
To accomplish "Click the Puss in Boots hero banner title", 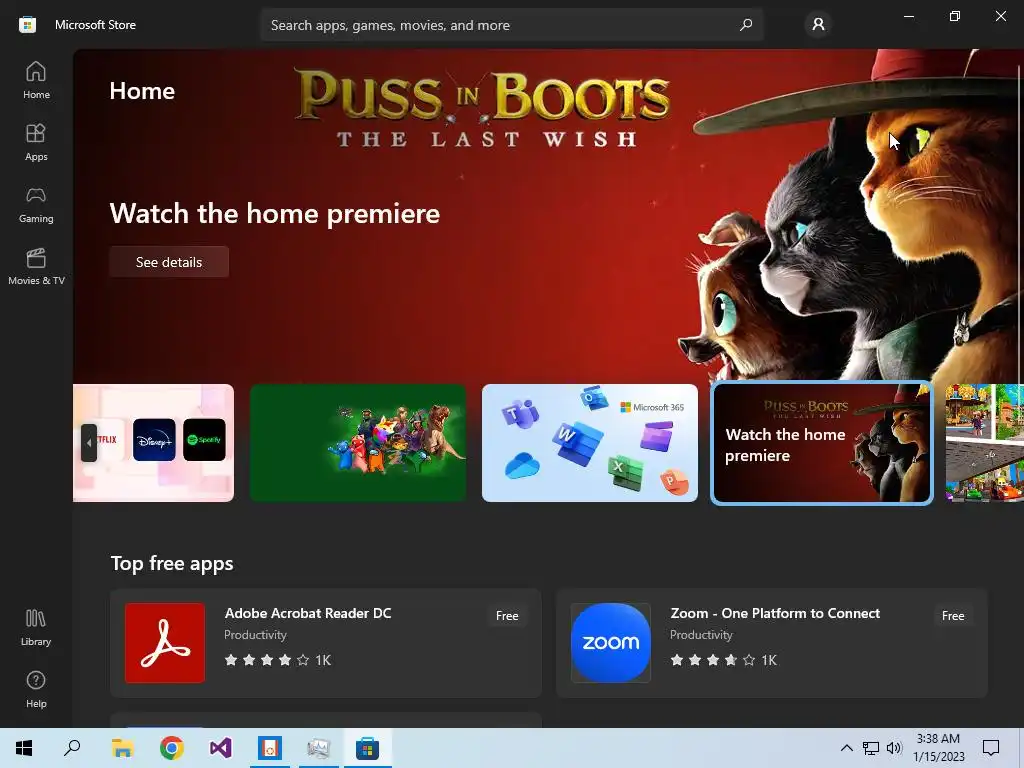I will [483, 108].
